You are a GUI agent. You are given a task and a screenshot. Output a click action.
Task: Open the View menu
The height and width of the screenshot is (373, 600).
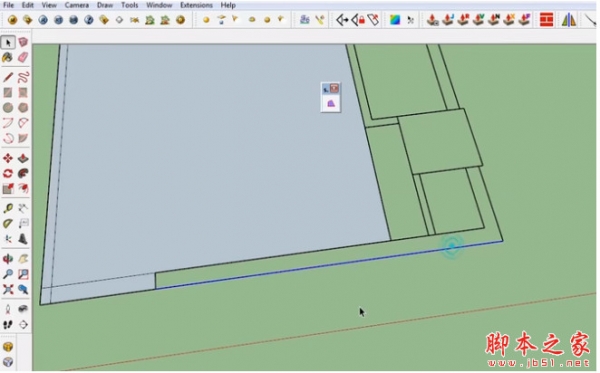click(49, 5)
